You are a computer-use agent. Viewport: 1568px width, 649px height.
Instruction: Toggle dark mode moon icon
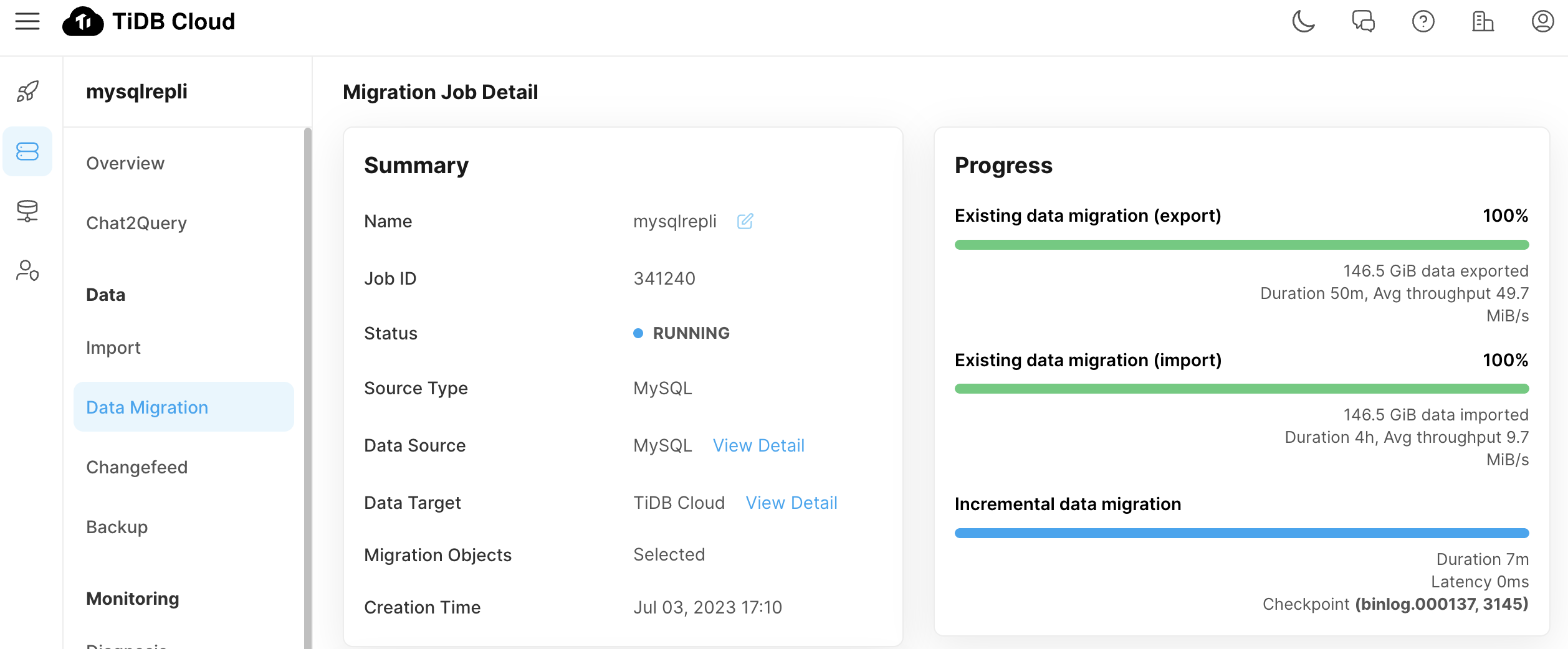[1303, 21]
